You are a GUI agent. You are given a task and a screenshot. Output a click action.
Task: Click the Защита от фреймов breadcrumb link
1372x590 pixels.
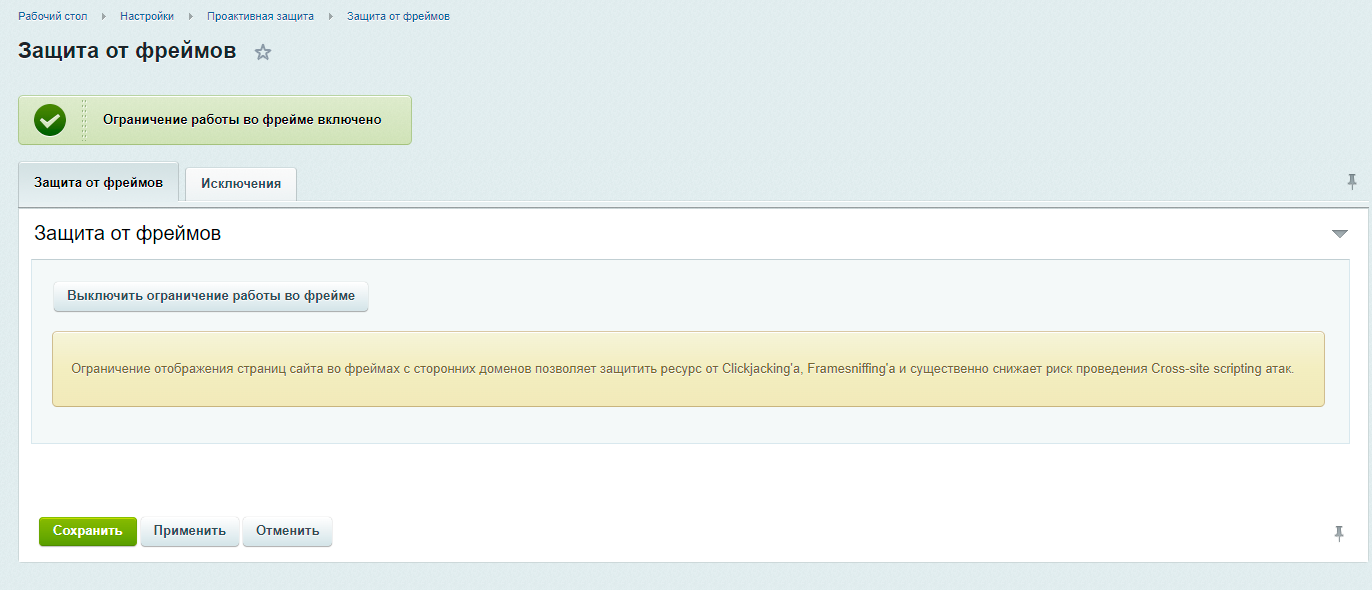[x=398, y=16]
